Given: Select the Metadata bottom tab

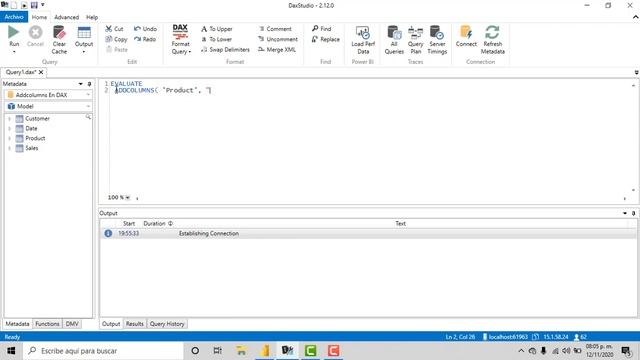Looking at the screenshot, I should tap(17, 324).
